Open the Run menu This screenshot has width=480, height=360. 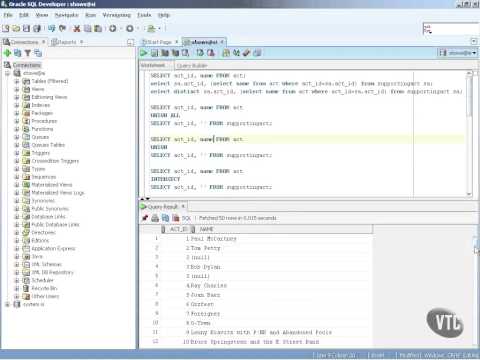click(x=90, y=15)
